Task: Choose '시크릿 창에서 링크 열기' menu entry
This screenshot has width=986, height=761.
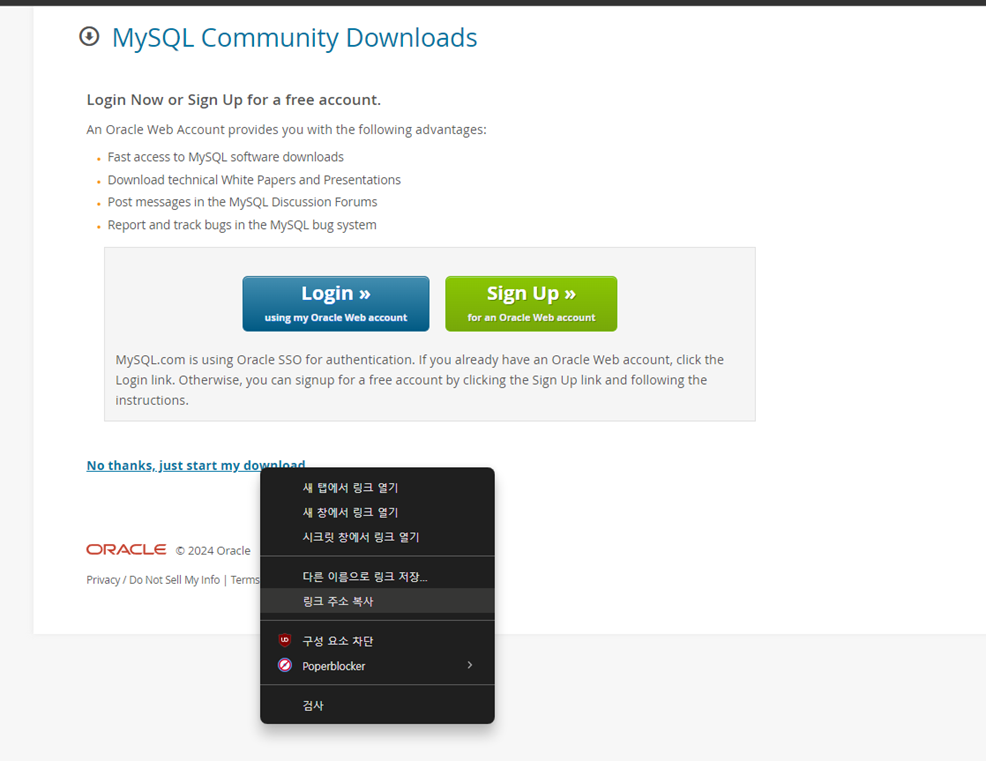Action: click(x=377, y=536)
